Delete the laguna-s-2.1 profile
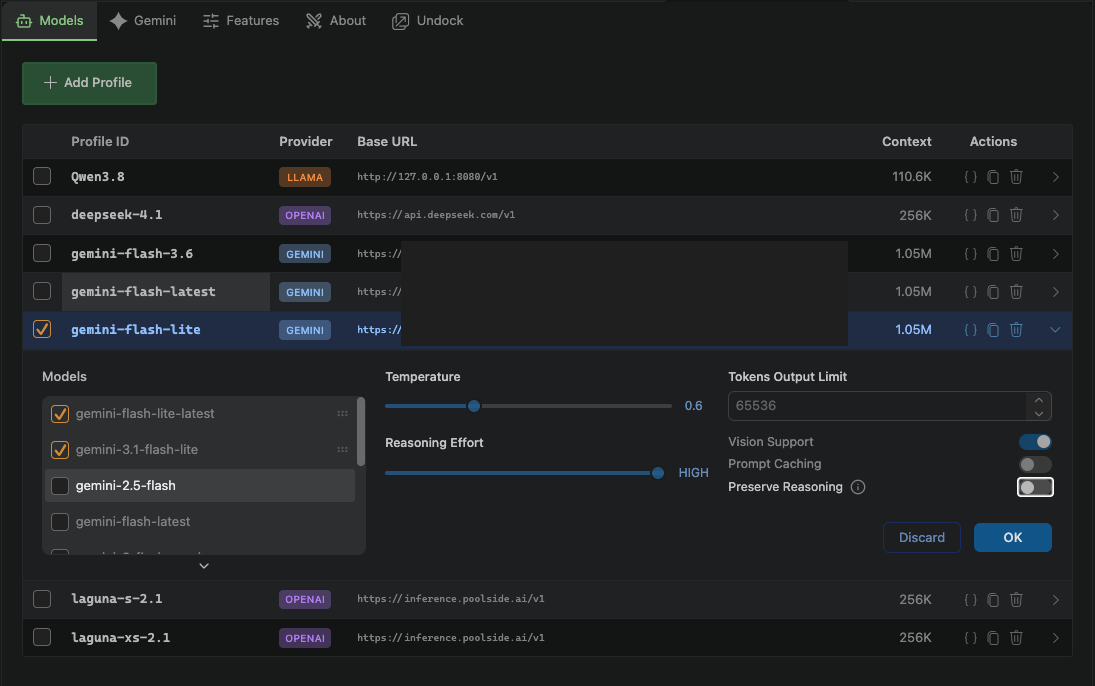This screenshot has height=686, width=1095. (x=1016, y=599)
